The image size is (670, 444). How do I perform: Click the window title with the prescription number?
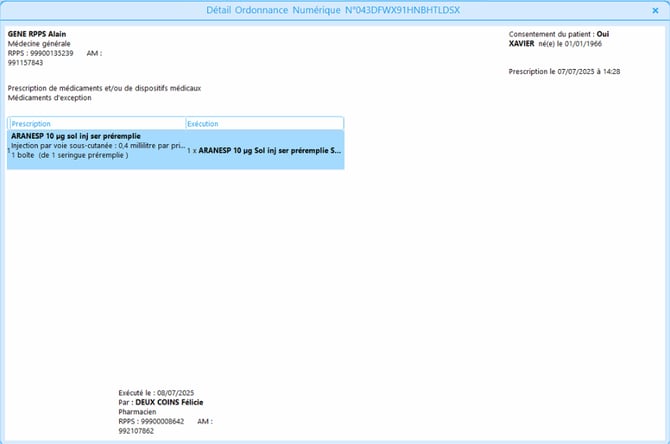click(x=334, y=10)
